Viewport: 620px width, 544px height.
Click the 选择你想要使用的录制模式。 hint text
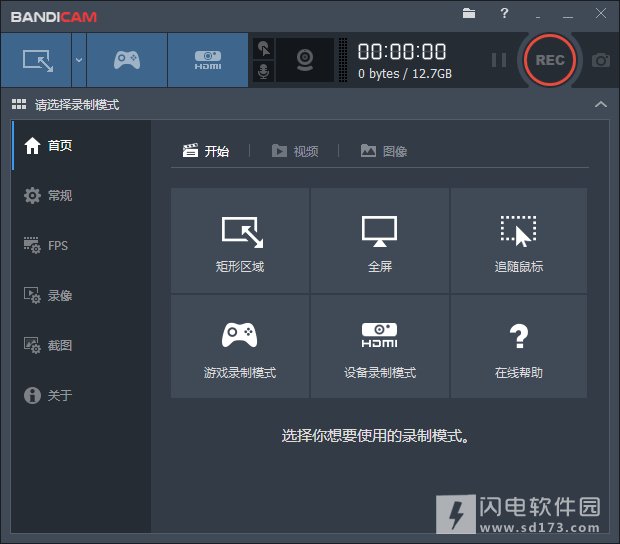375,436
